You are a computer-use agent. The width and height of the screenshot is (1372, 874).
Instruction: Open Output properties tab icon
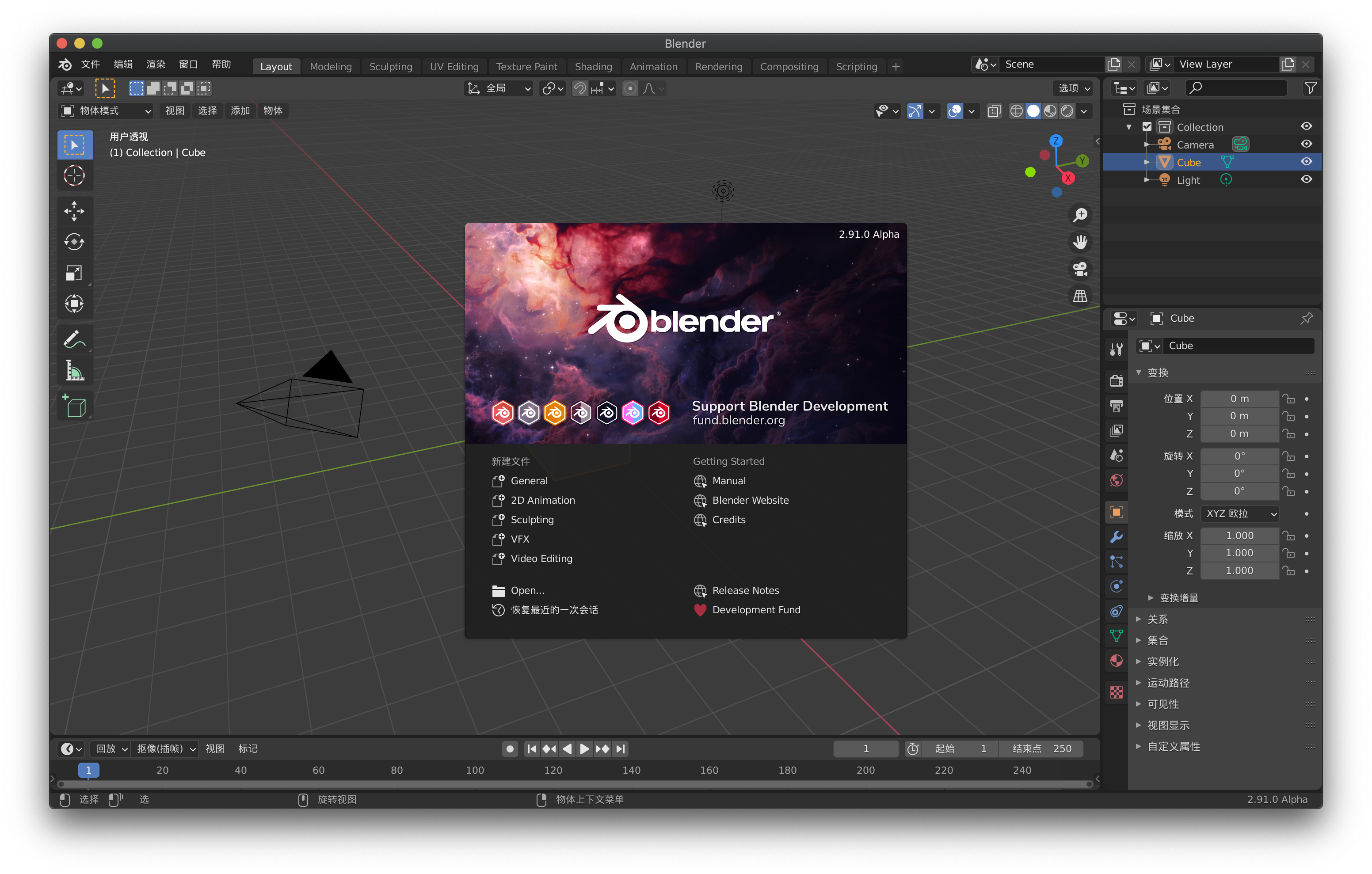[1117, 405]
